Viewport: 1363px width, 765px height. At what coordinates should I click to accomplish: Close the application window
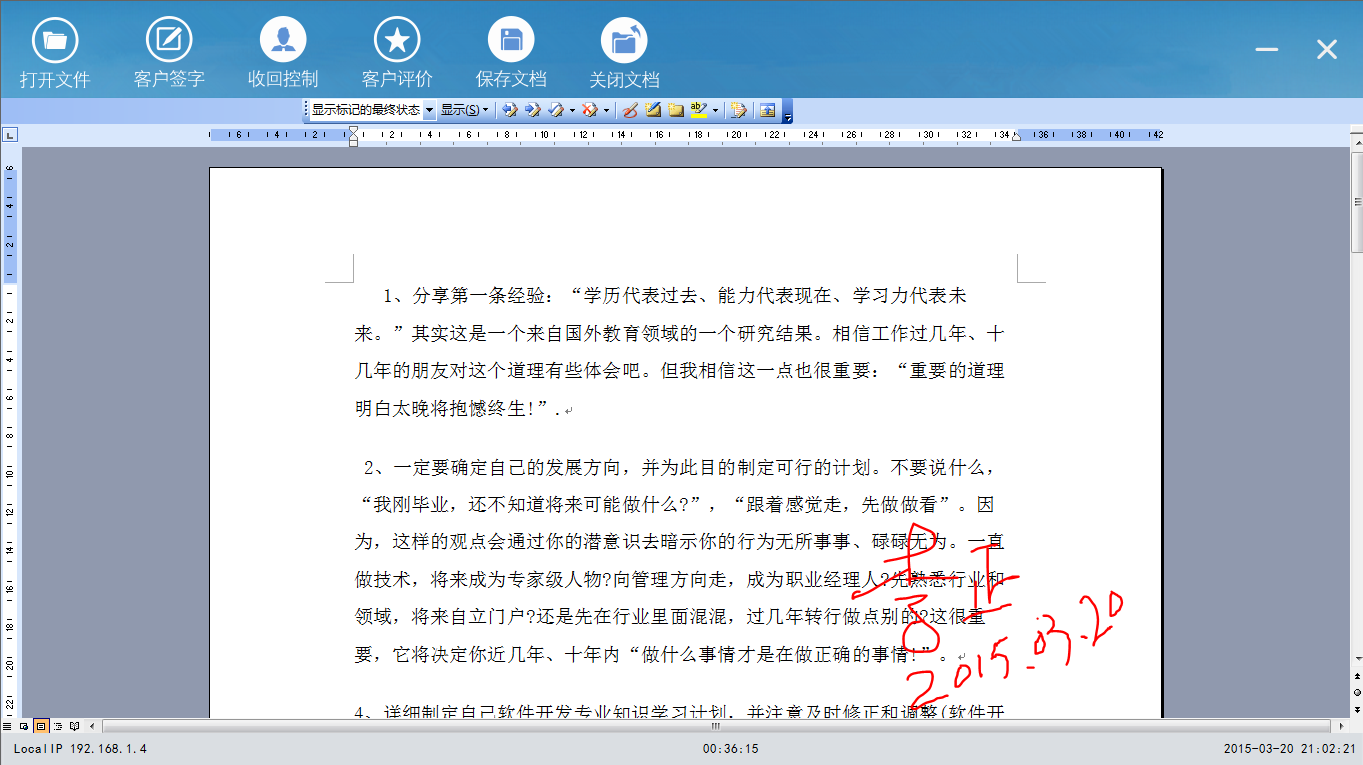coord(1327,49)
